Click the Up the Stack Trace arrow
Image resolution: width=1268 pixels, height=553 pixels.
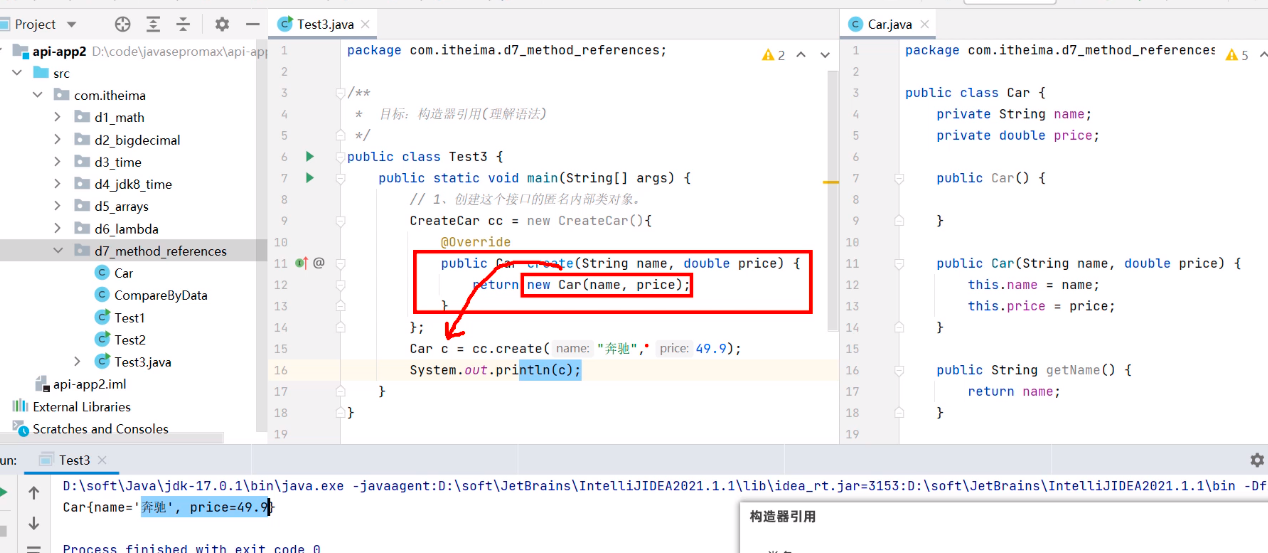pyautogui.click(x=34, y=493)
